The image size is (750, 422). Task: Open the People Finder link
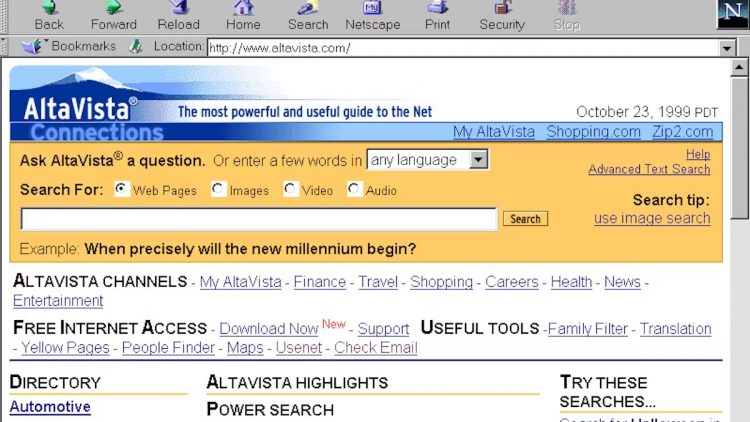click(x=168, y=347)
